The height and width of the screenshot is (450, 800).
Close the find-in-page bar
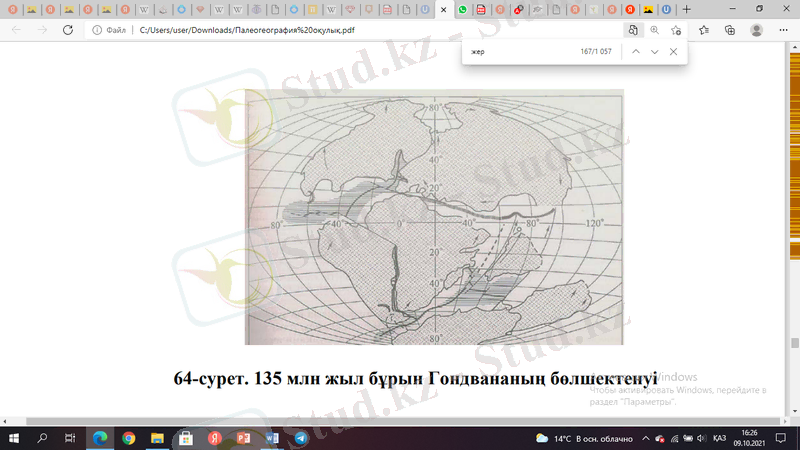[673, 51]
